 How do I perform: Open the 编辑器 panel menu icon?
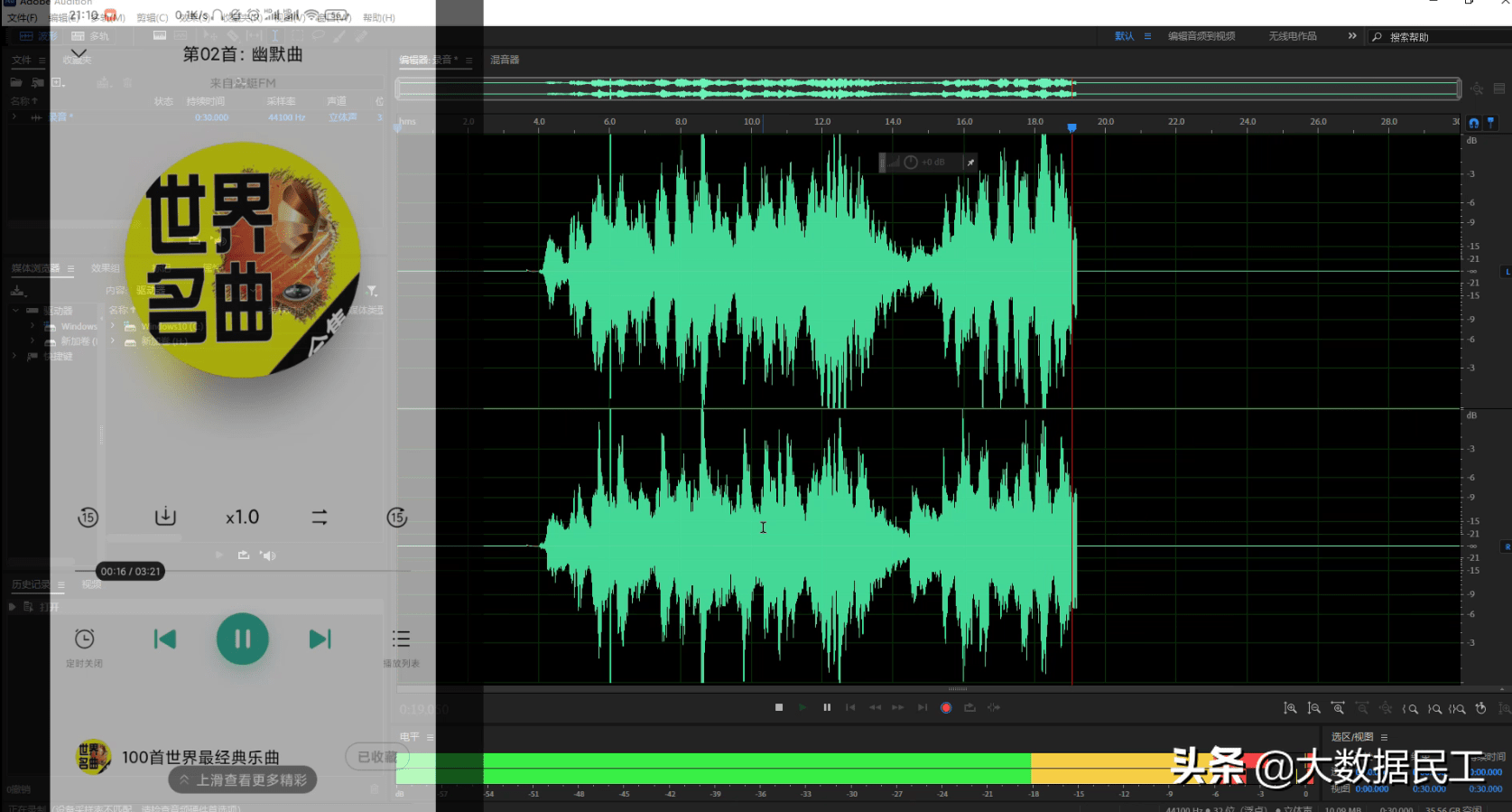point(468,61)
